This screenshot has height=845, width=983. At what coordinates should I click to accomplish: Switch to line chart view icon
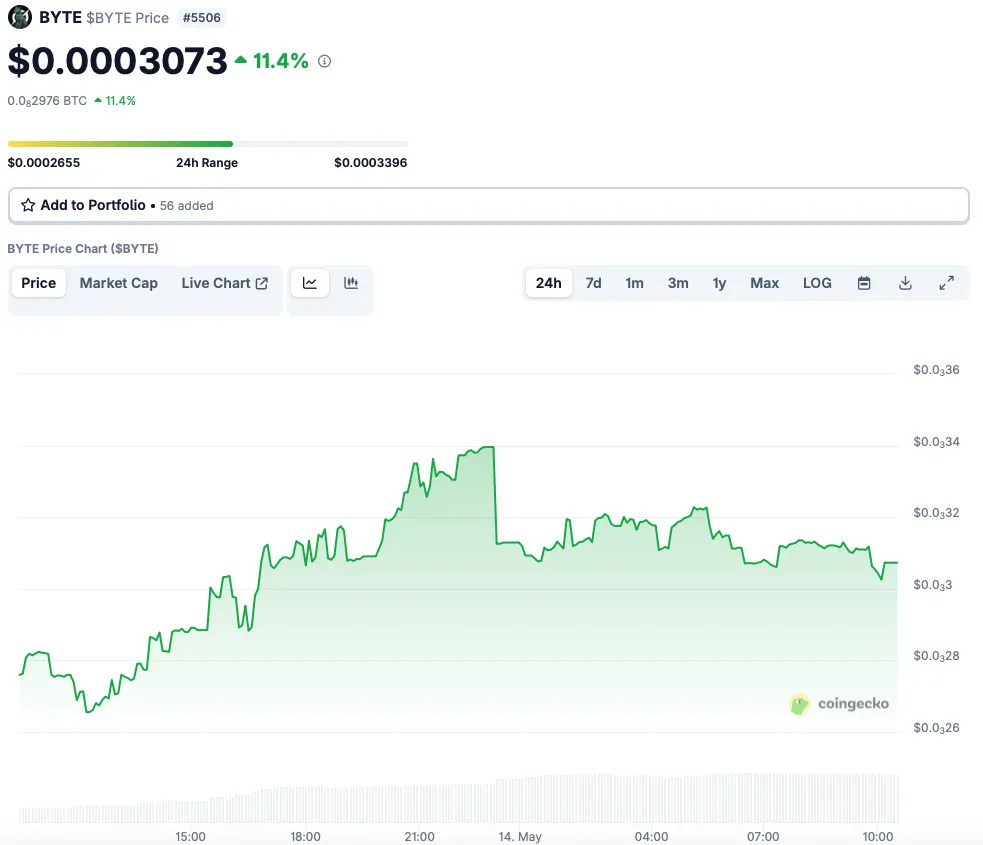point(310,283)
